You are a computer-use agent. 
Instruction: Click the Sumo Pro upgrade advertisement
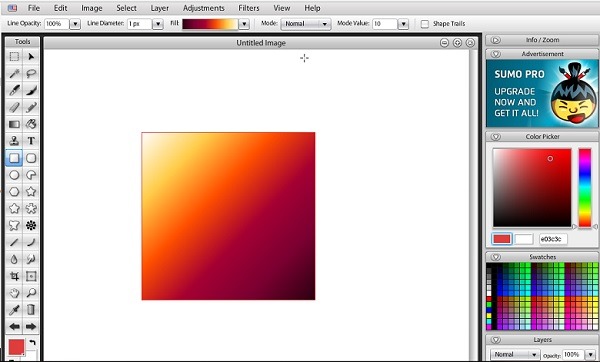click(542, 93)
